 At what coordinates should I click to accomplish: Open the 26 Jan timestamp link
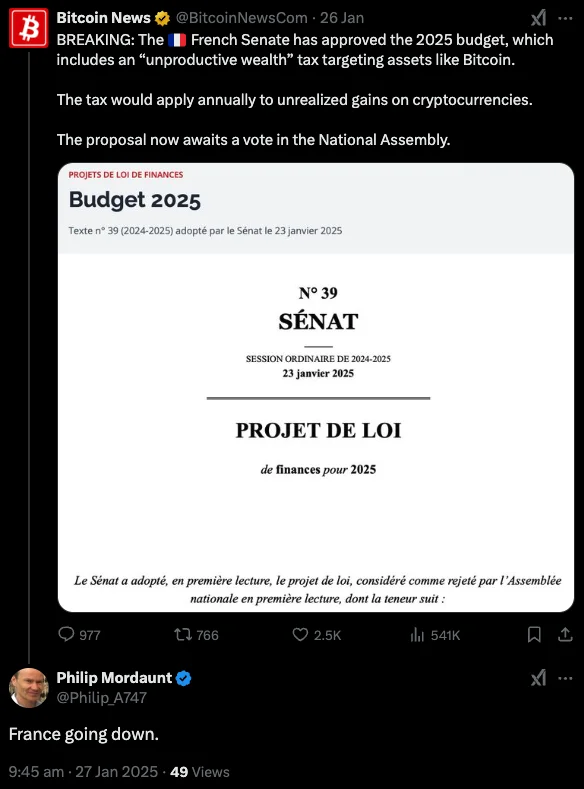[x=342, y=18]
